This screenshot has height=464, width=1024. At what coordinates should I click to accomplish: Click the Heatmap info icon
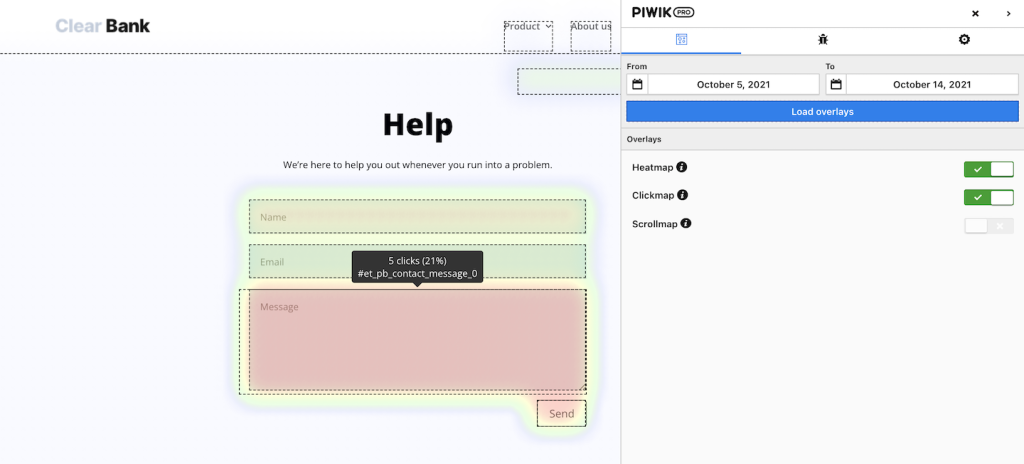point(682,167)
